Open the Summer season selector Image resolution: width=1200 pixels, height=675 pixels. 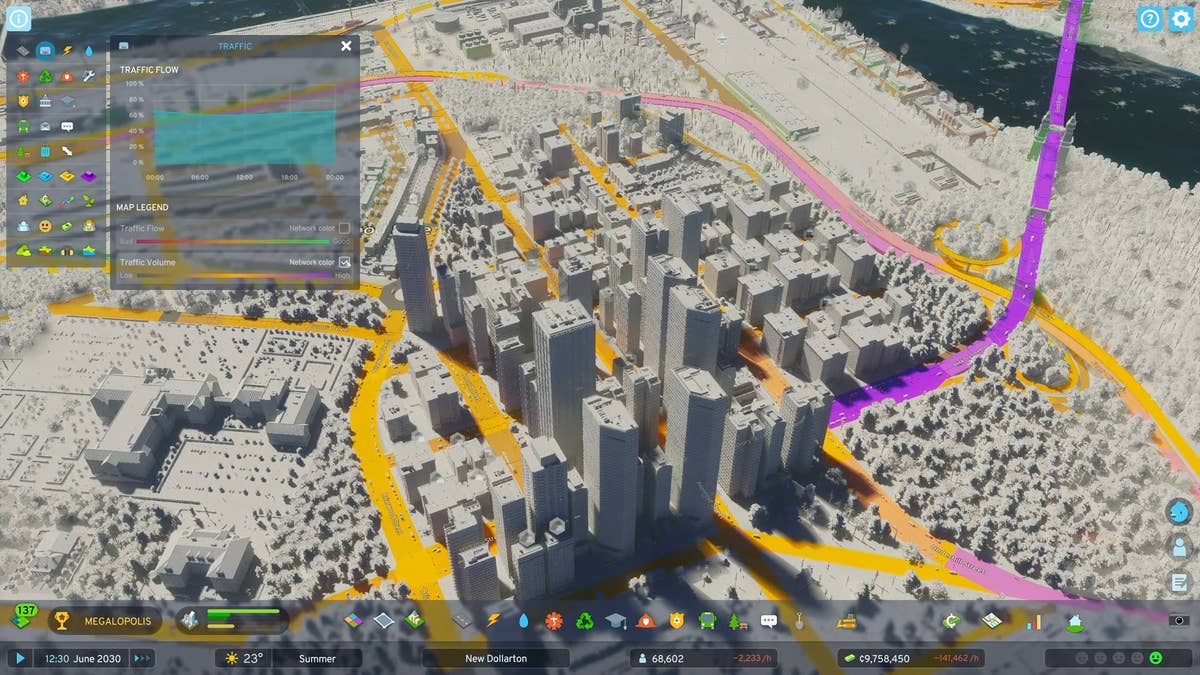(316, 658)
